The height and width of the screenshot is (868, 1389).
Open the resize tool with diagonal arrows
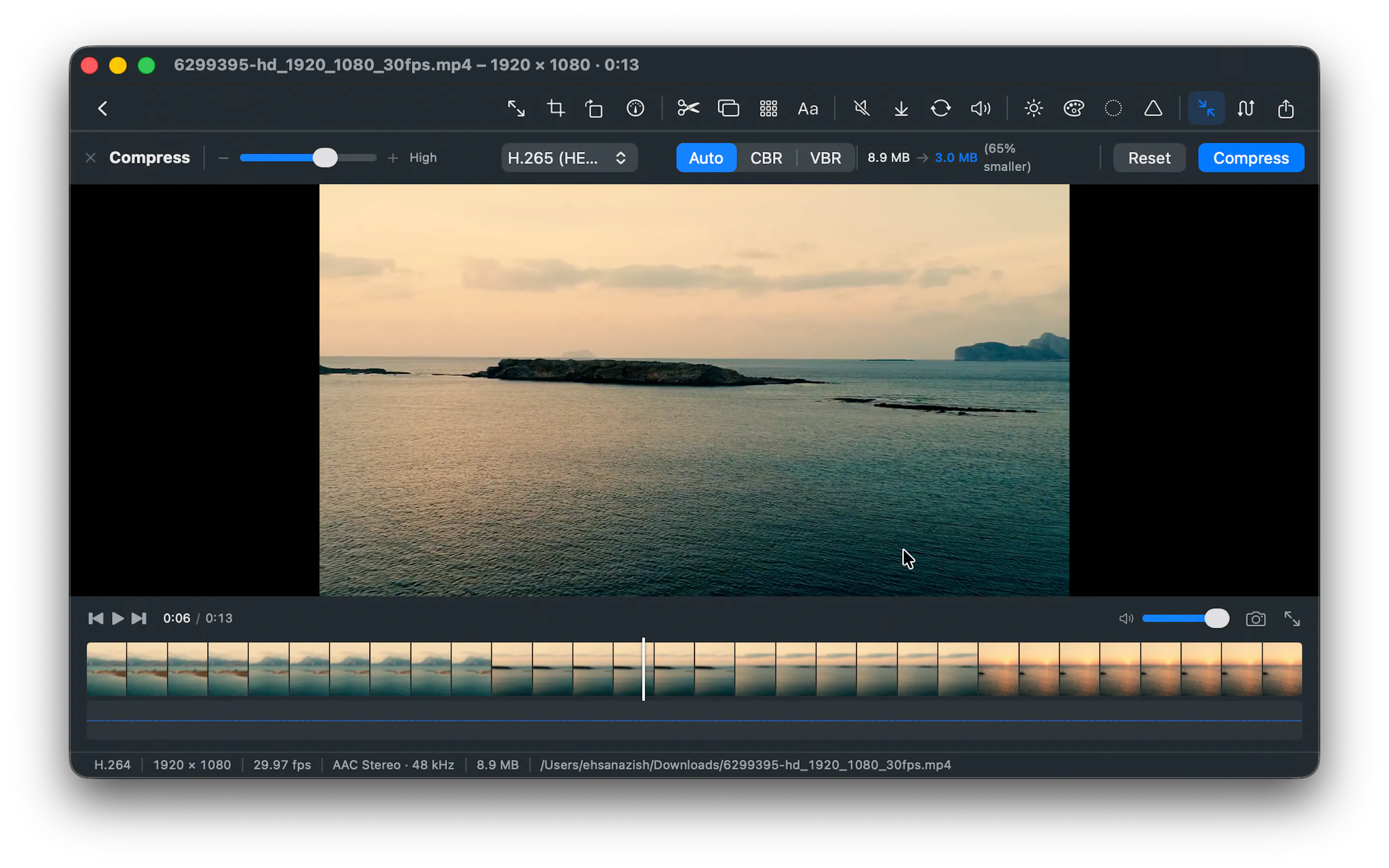coord(516,108)
